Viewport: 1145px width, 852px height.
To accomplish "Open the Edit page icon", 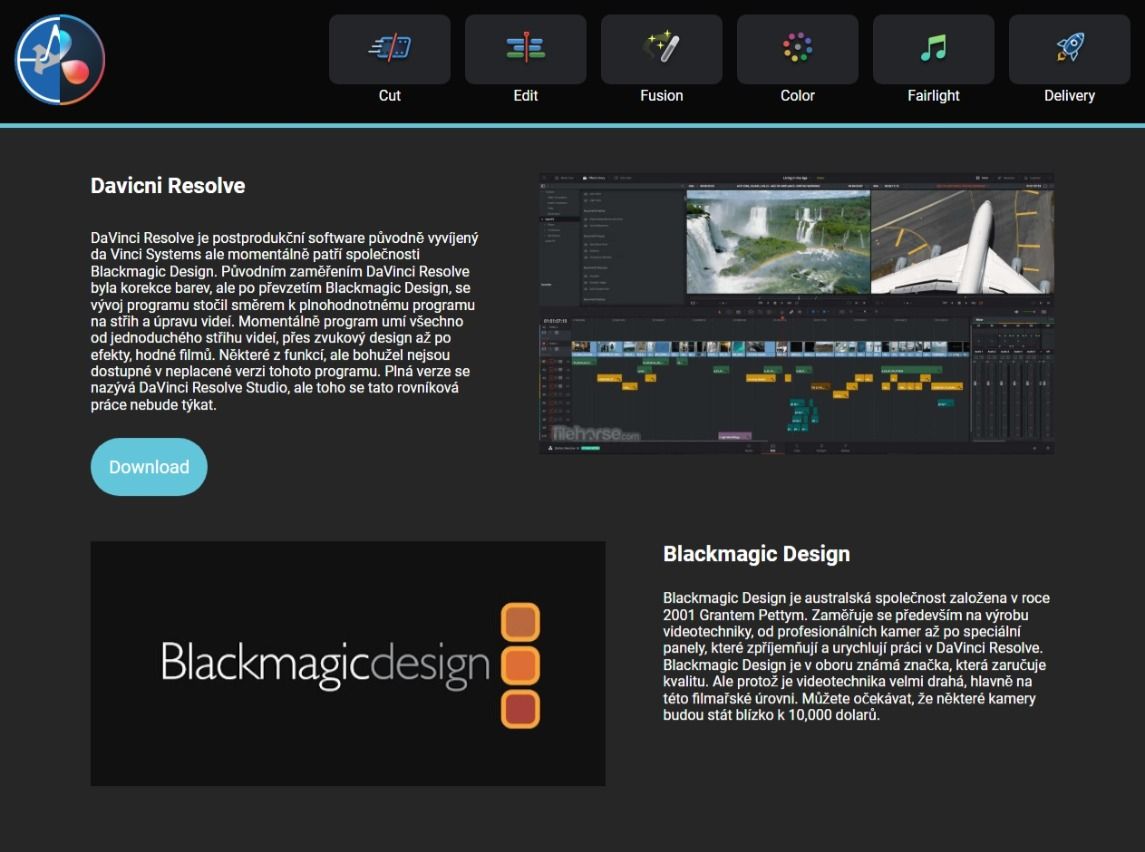I will click(x=526, y=49).
